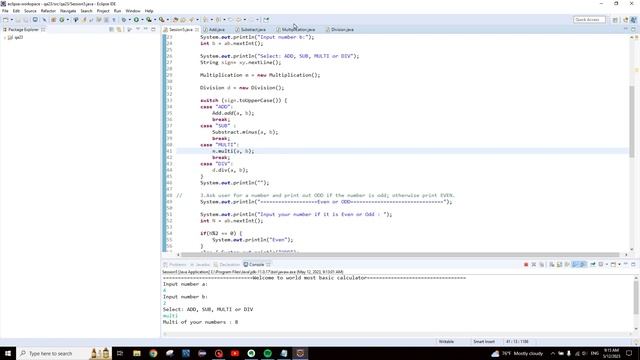Image resolution: width=640 pixels, height=360 pixels.
Task: Open the notification center icon
Action: [629, 353]
